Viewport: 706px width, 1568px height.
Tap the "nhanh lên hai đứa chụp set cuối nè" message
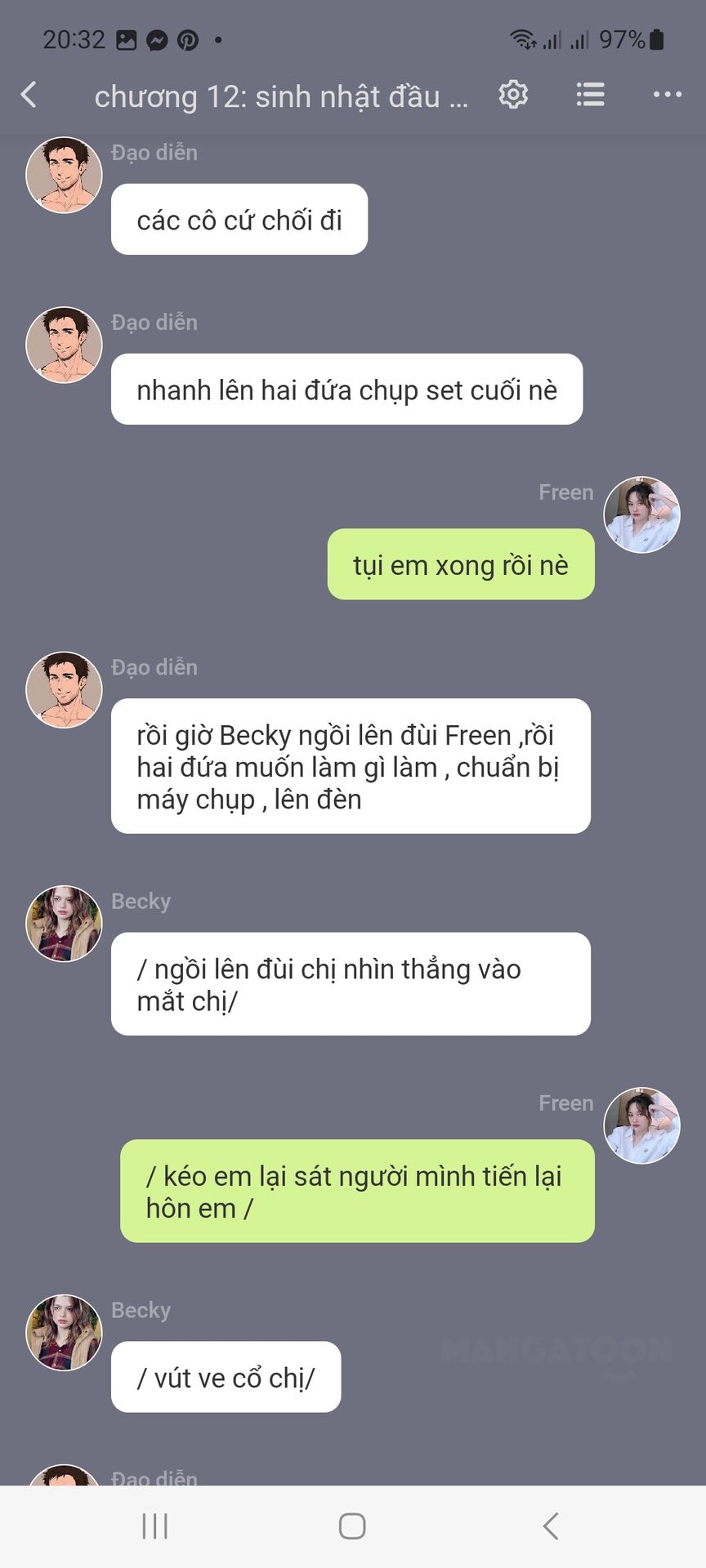coord(346,390)
